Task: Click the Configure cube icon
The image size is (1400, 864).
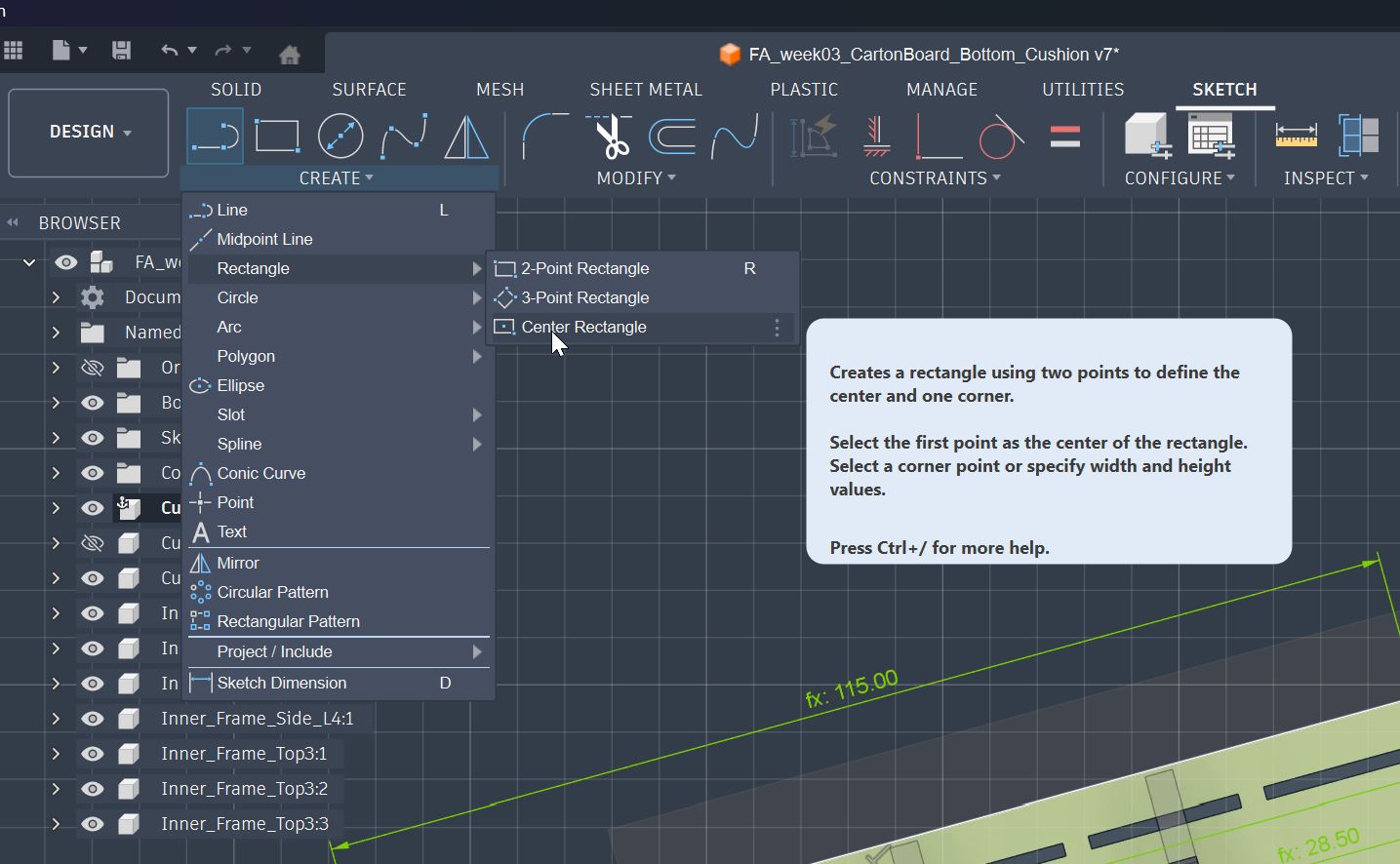Action: coord(1147,136)
